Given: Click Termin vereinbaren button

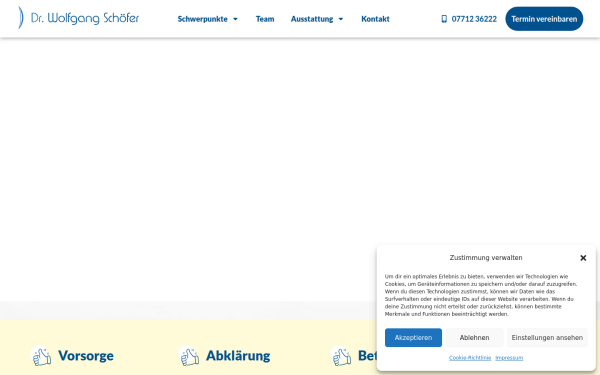Looking at the screenshot, I should pos(544,19).
